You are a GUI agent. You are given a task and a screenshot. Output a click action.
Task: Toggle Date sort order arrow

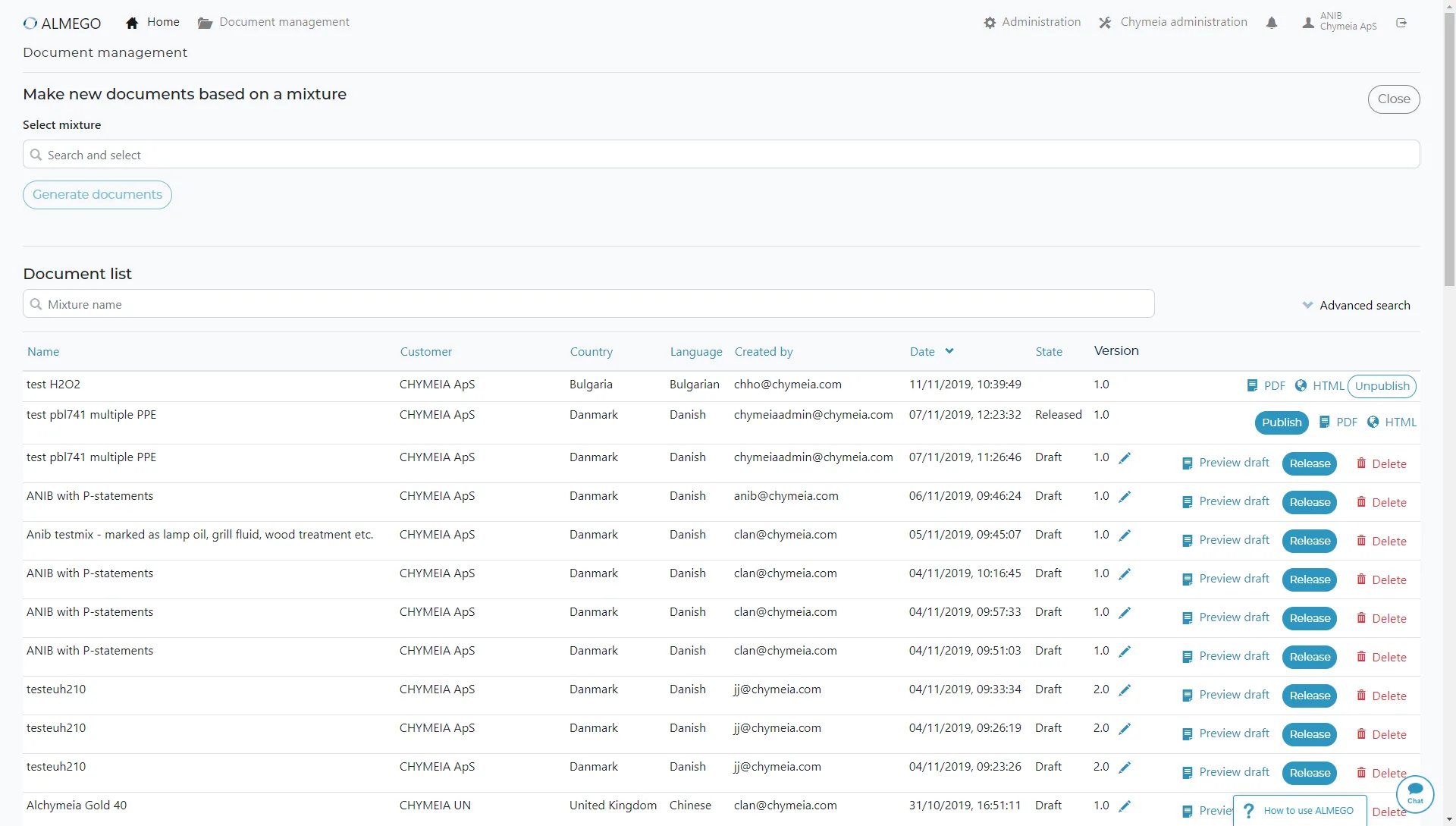pyautogui.click(x=949, y=351)
